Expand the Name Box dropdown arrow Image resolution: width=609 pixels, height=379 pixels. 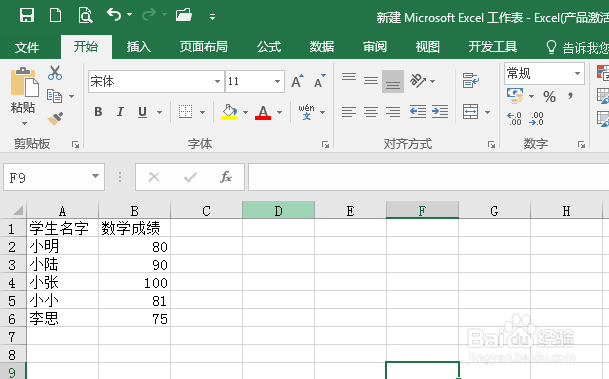click(x=96, y=177)
